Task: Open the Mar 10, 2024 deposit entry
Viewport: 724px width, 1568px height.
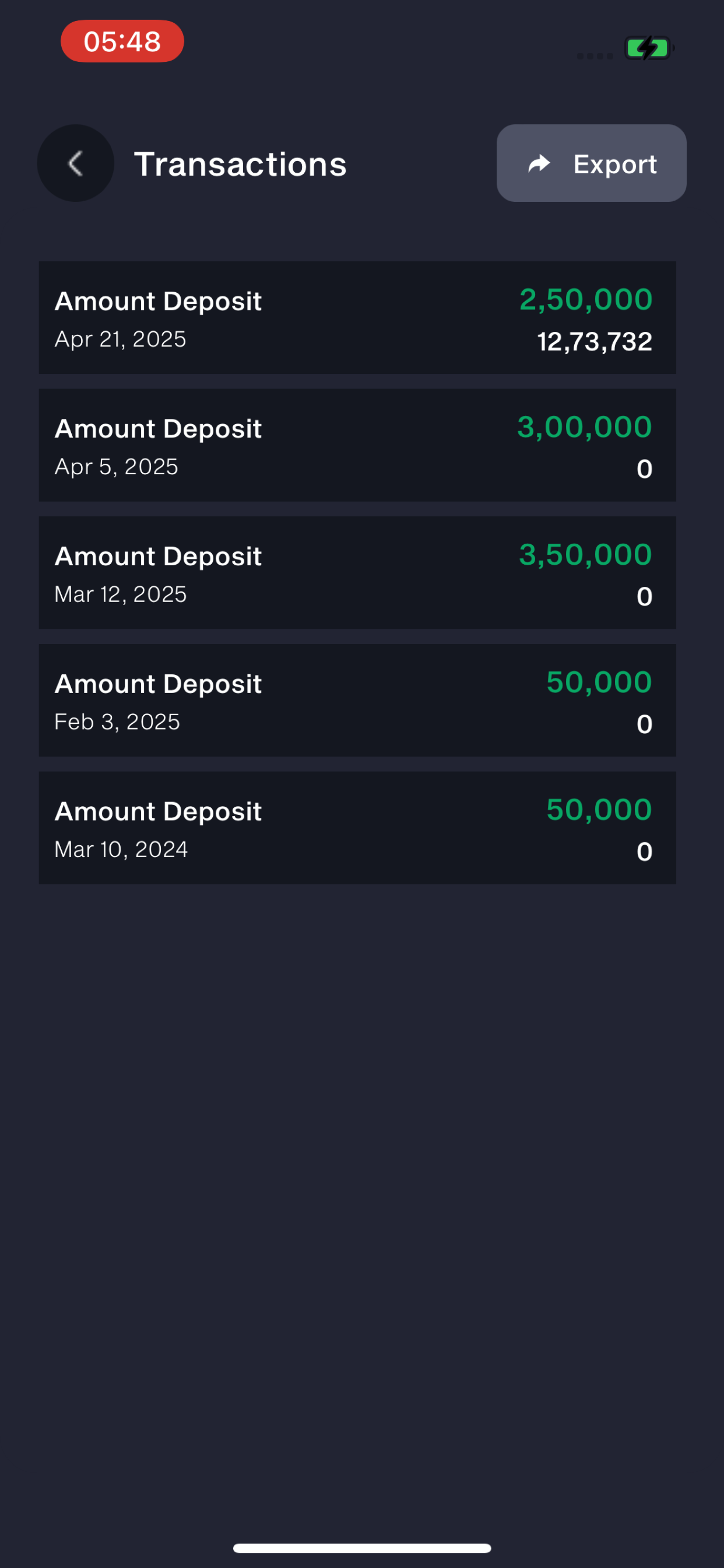Action: click(x=358, y=828)
